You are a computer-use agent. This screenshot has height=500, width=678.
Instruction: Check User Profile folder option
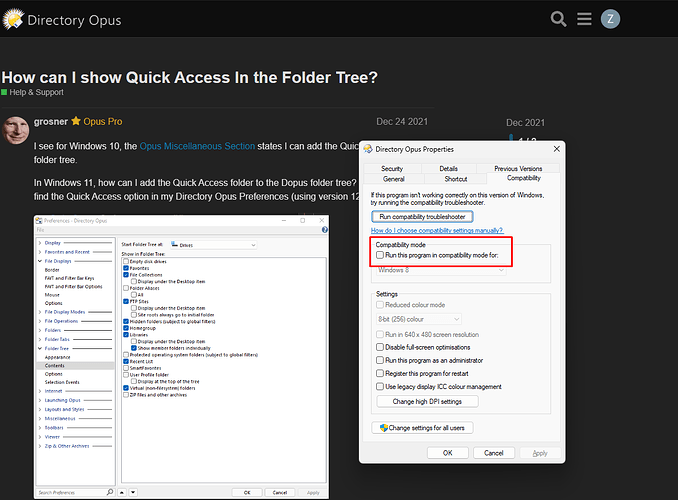coord(126,375)
